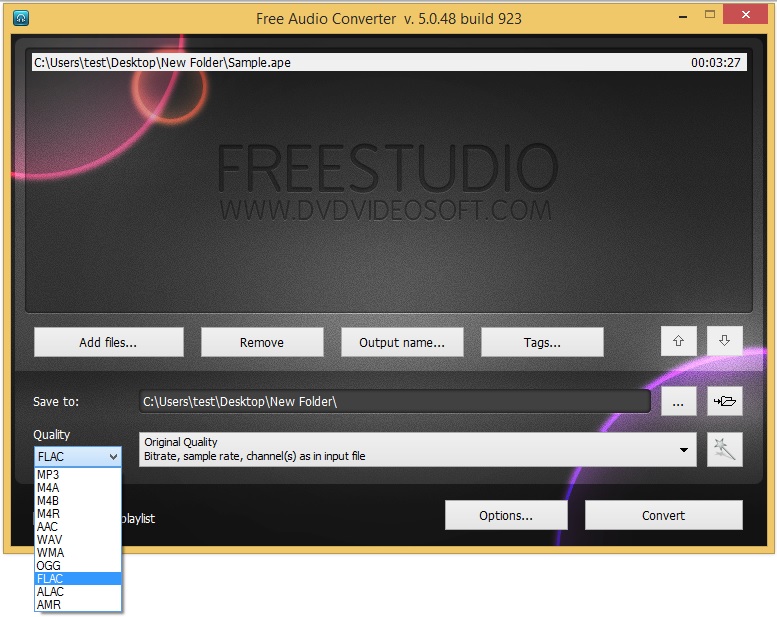Choose MP3 from the format list
The image size is (777, 617).
[x=78, y=474]
